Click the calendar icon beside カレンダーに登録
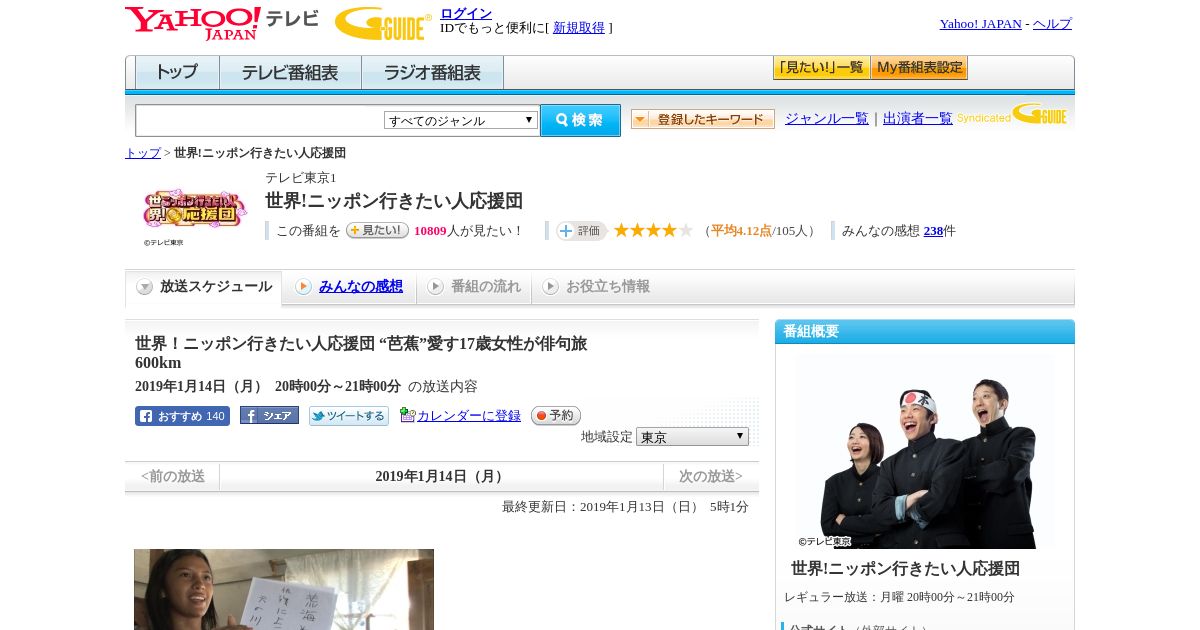 [407, 415]
